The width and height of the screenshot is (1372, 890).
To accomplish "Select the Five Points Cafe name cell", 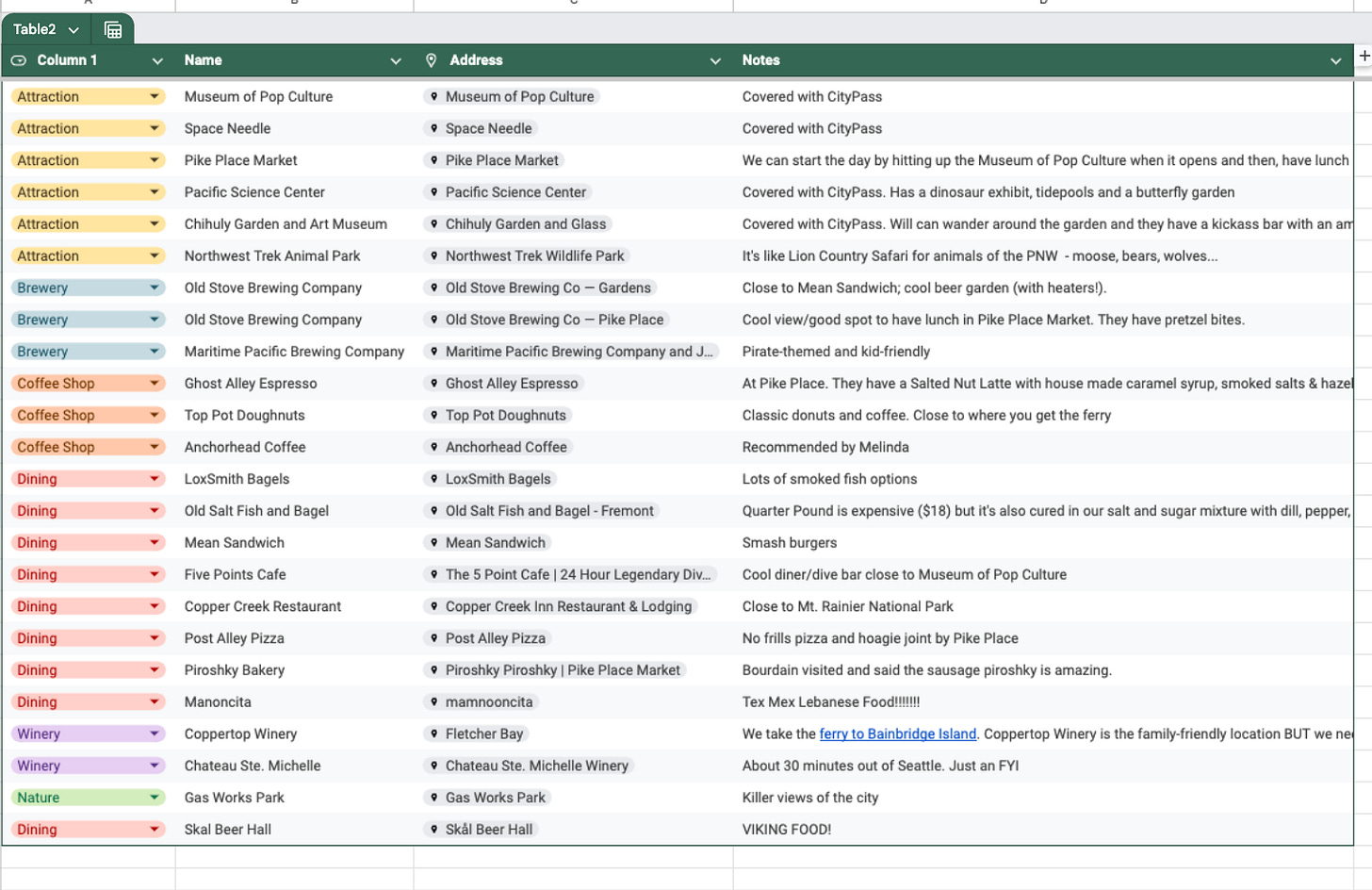I will 294,574.
